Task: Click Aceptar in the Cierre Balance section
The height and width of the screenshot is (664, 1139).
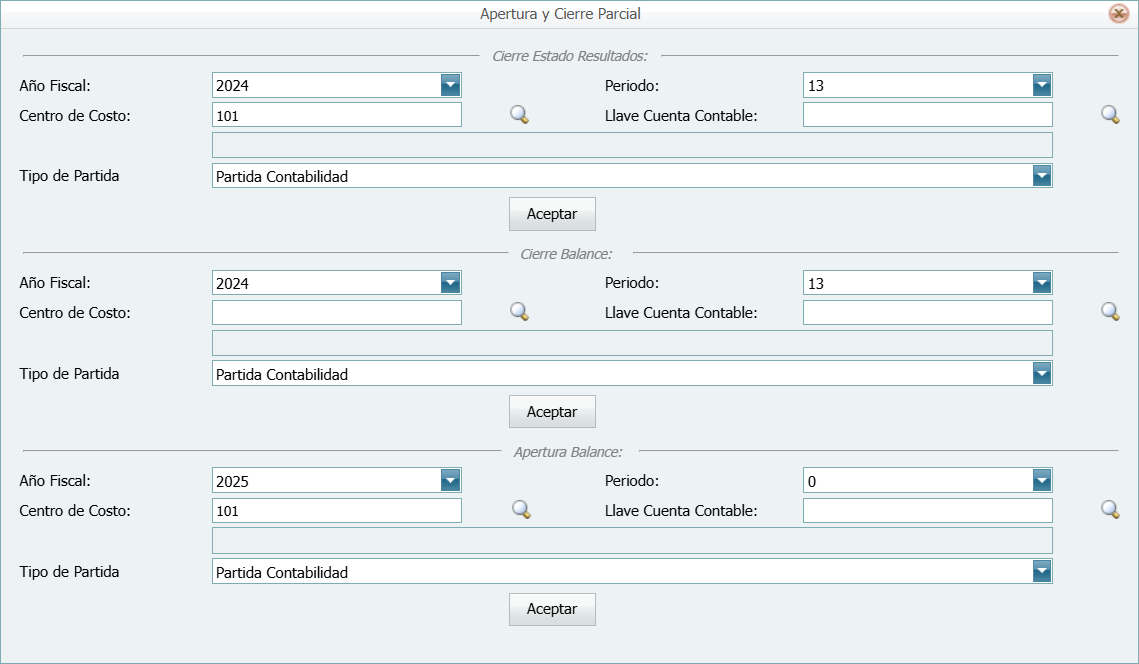Action: point(552,411)
